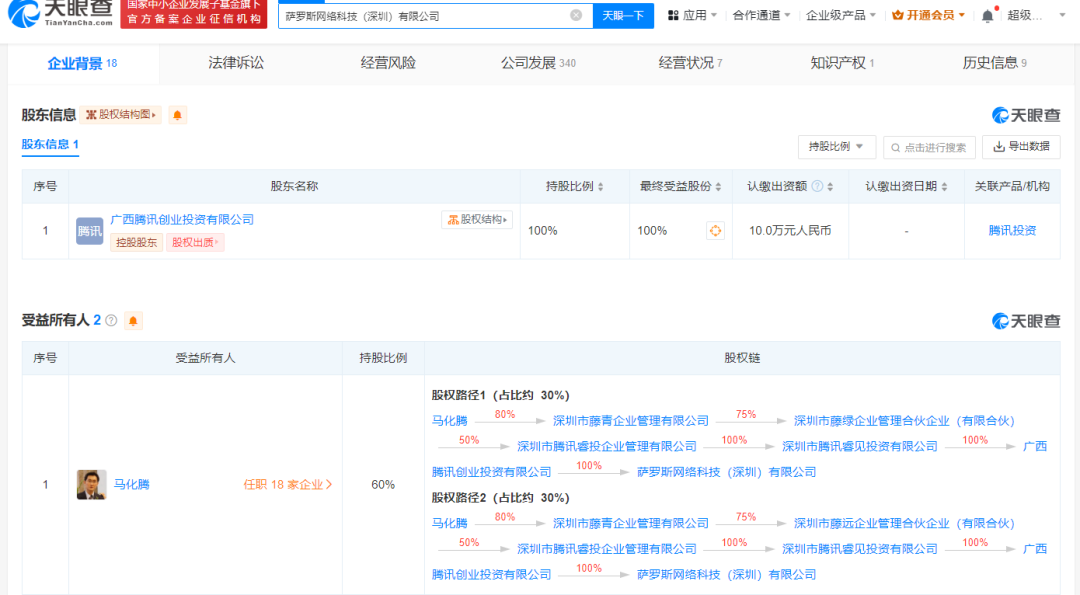Click the bell alert icon beside 受益所有人

pos(134,321)
